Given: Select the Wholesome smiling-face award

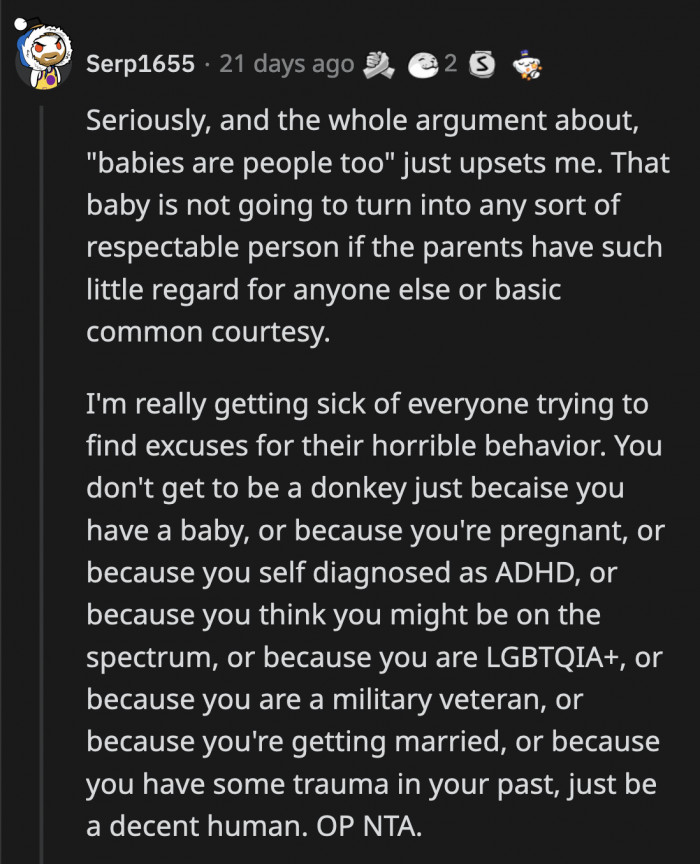Looking at the screenshot, I should pos(424,64).
